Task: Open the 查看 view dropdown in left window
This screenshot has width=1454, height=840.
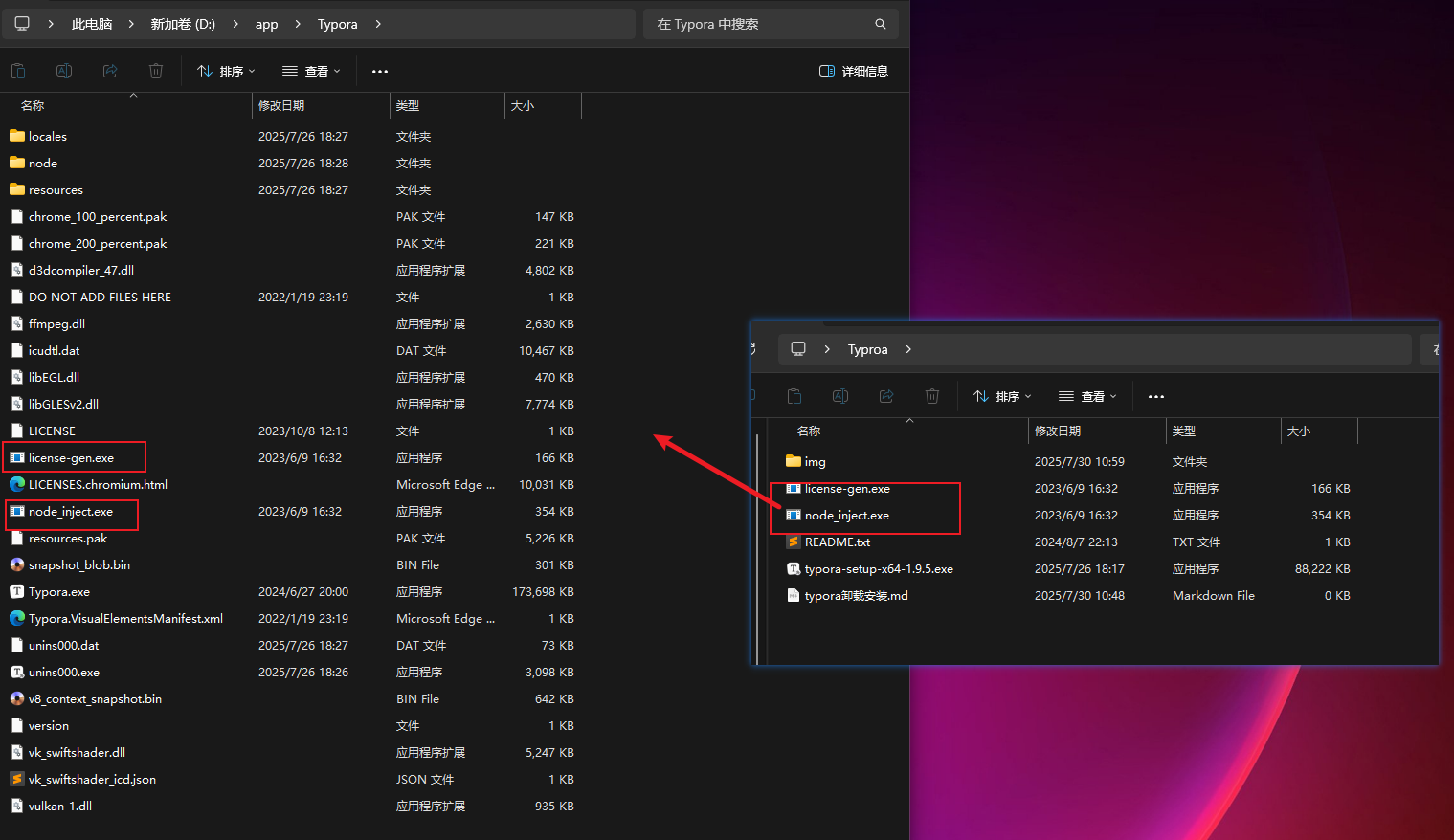Action: (x=311, y=71)
